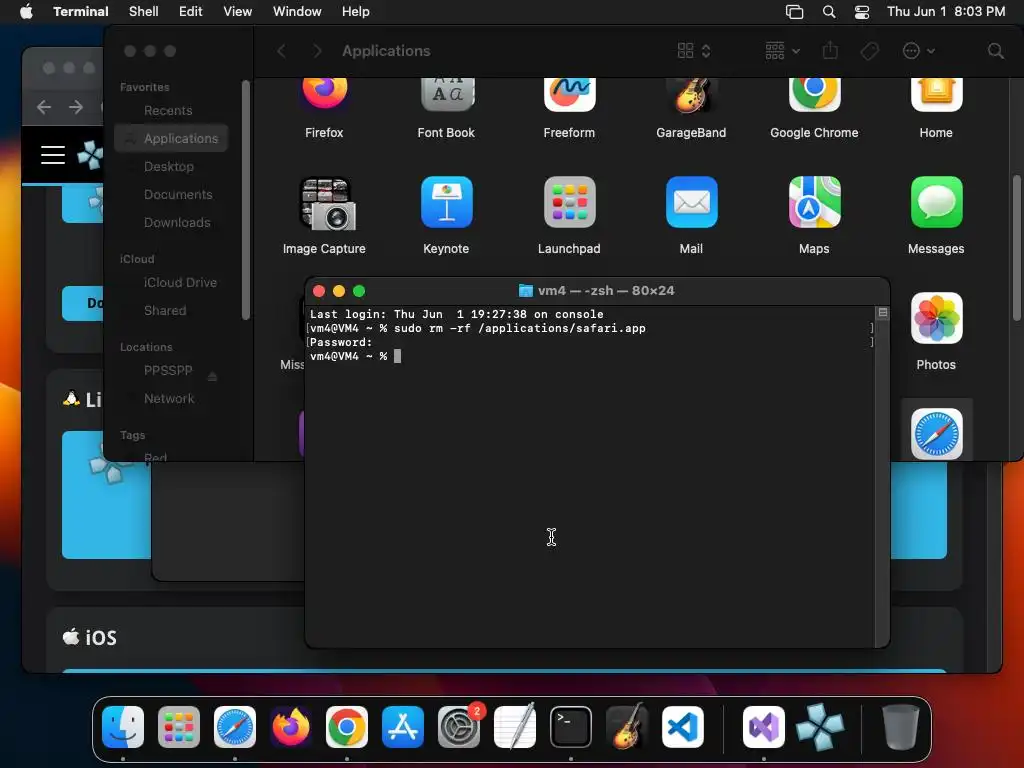1024x768 pixels.
Task: Click the Finder search magnifier icon
Action: pos(995,51)
